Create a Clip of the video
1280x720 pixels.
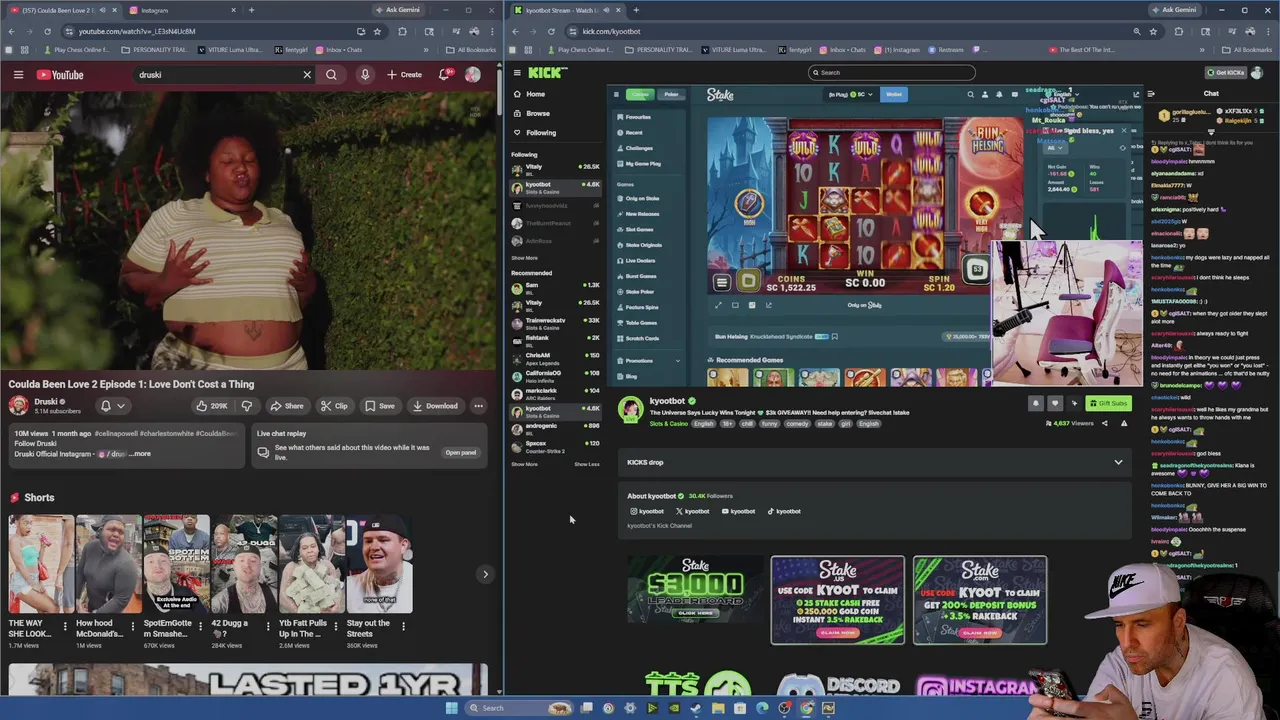tap(334, 406)
